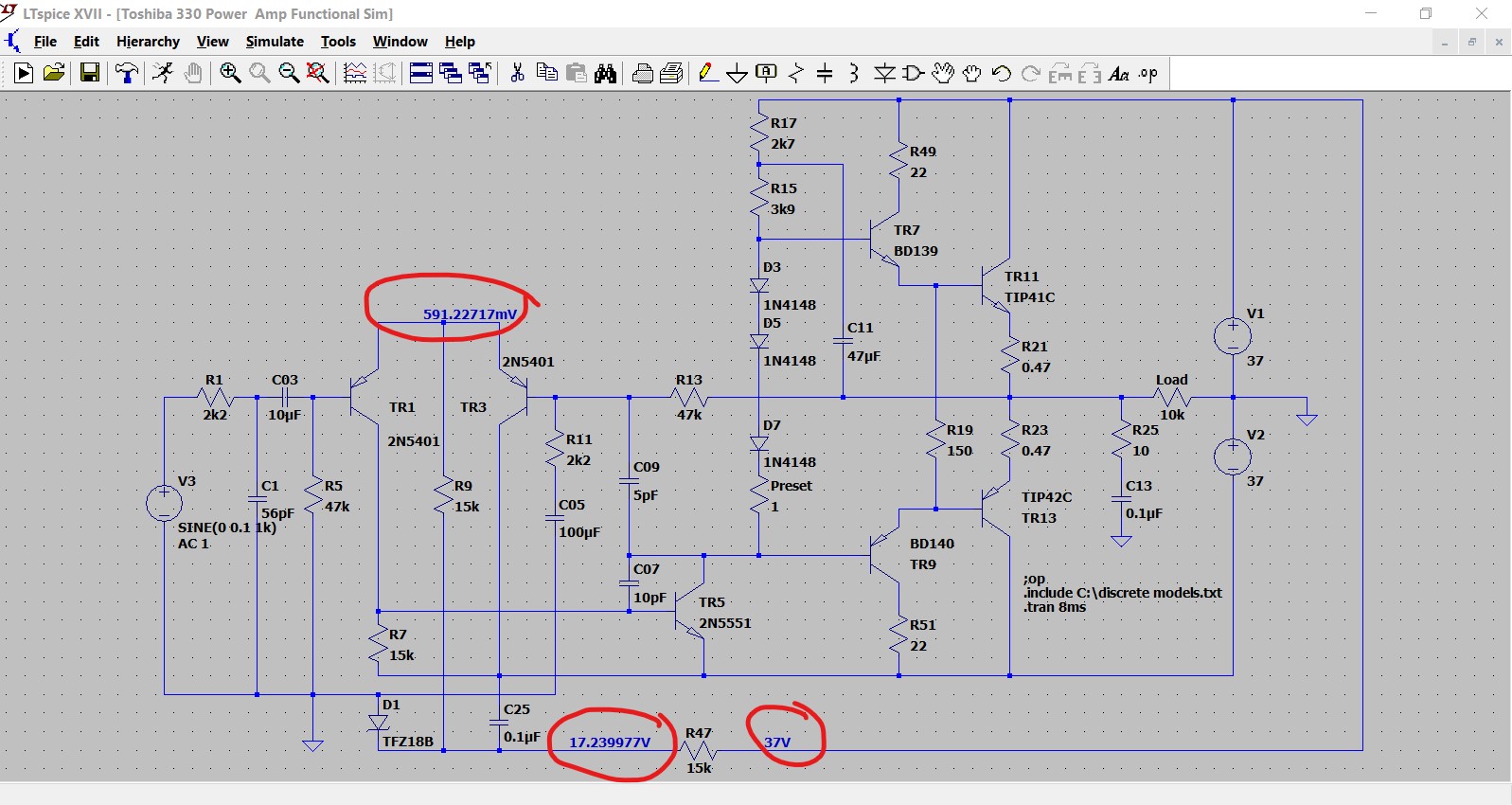
Task: Open Find with binoculars icon
Action: coord(605,73)
